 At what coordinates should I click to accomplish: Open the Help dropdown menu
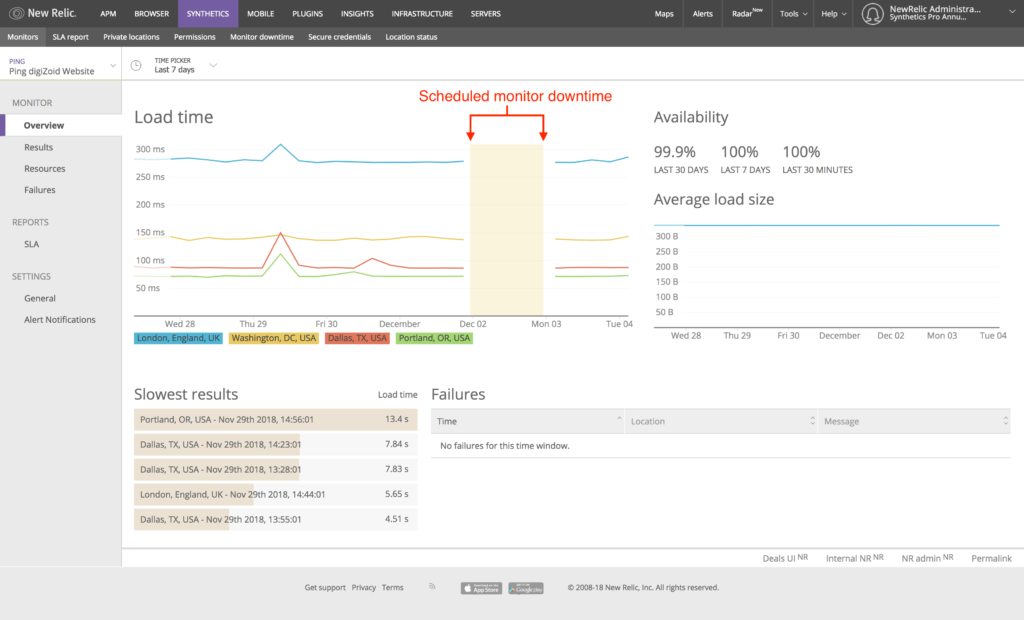[834, 14]
